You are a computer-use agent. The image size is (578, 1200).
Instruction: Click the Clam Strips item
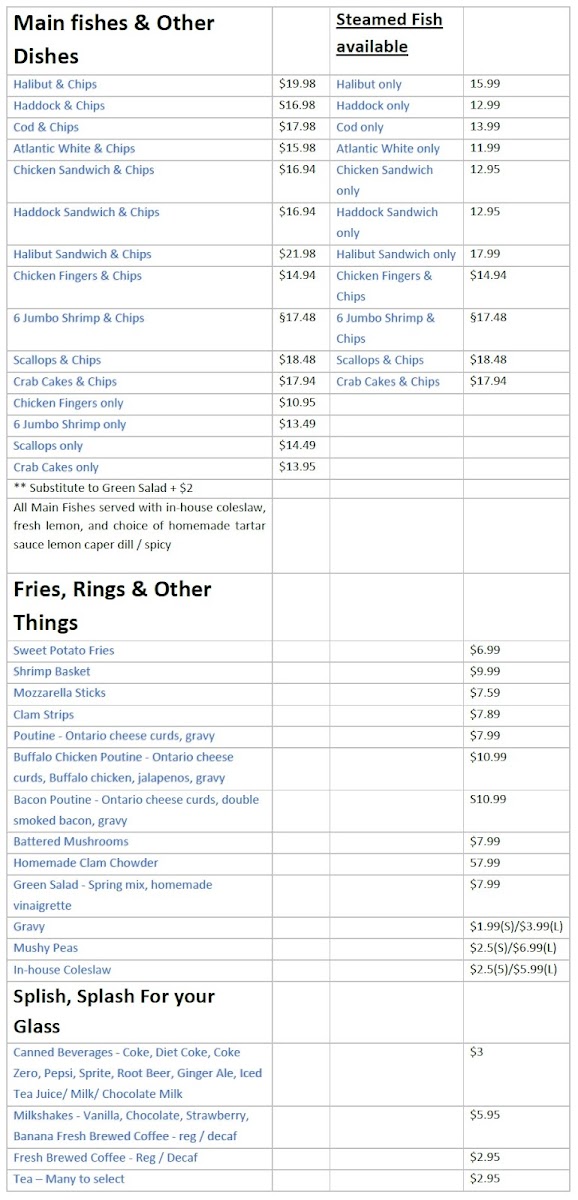point(44,715)
